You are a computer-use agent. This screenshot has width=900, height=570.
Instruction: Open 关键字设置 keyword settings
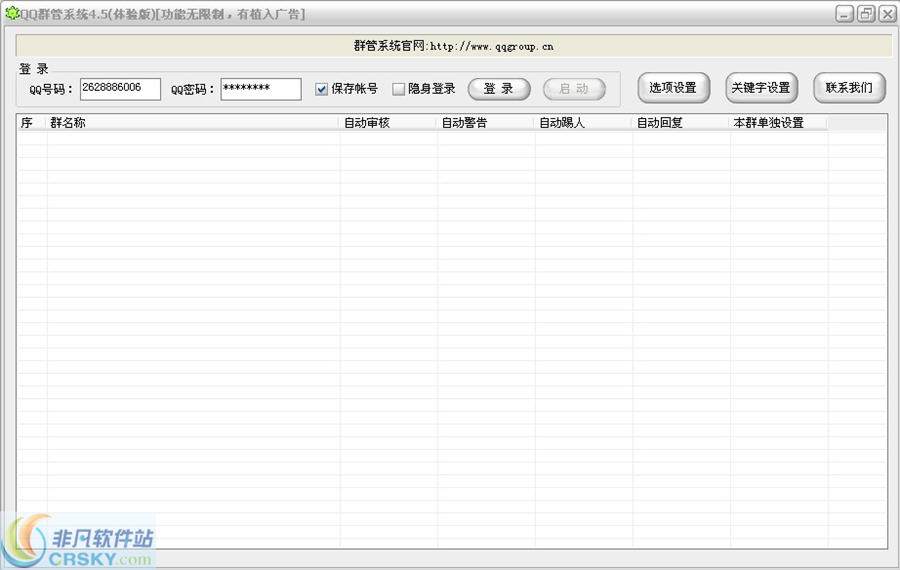click(x=761, y=88)
